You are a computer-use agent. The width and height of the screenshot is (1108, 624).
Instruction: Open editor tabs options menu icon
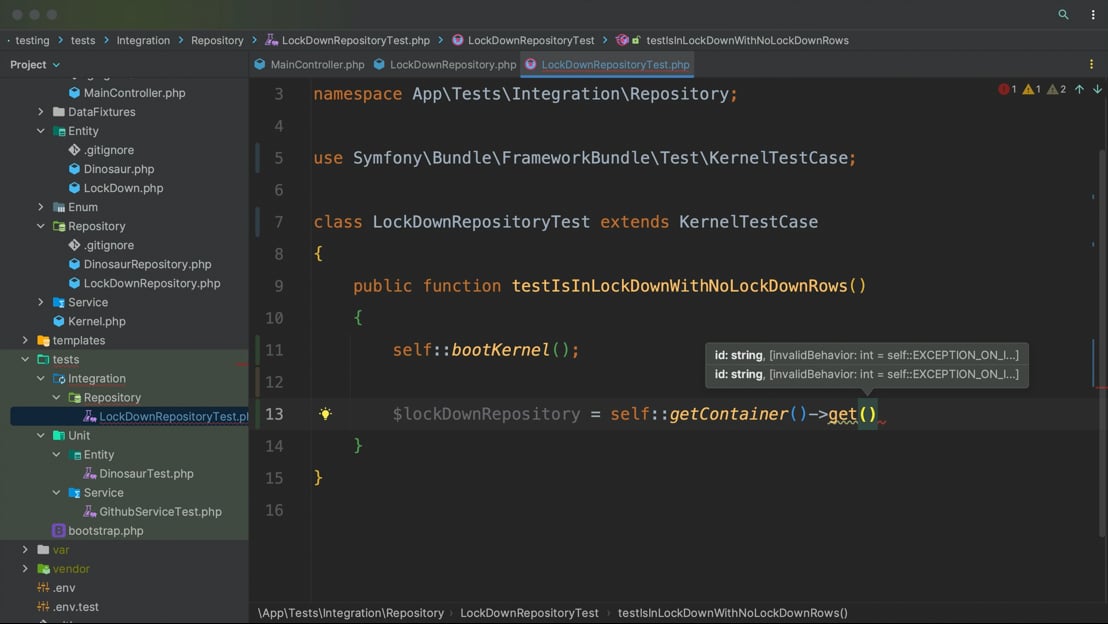(1091, 64)
